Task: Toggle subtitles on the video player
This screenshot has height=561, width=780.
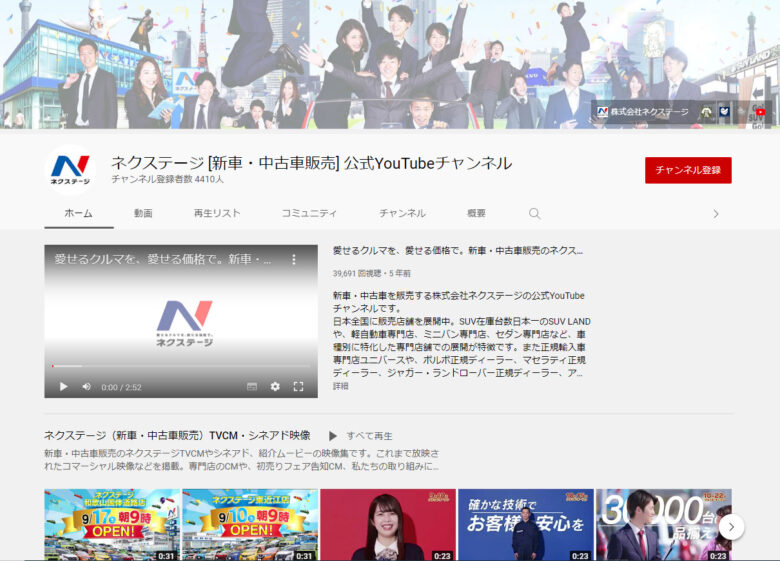Action: pos(252,386)
